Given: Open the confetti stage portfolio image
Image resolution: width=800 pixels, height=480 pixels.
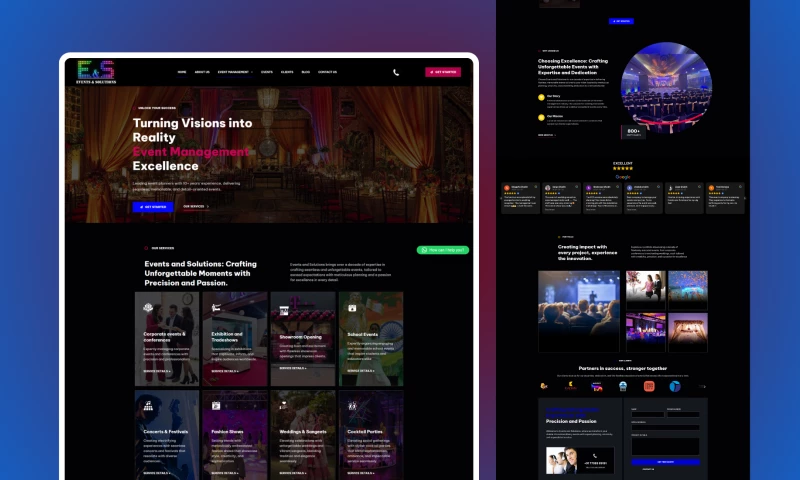Looking at the screenshot, I should click(x=688, y=290).
